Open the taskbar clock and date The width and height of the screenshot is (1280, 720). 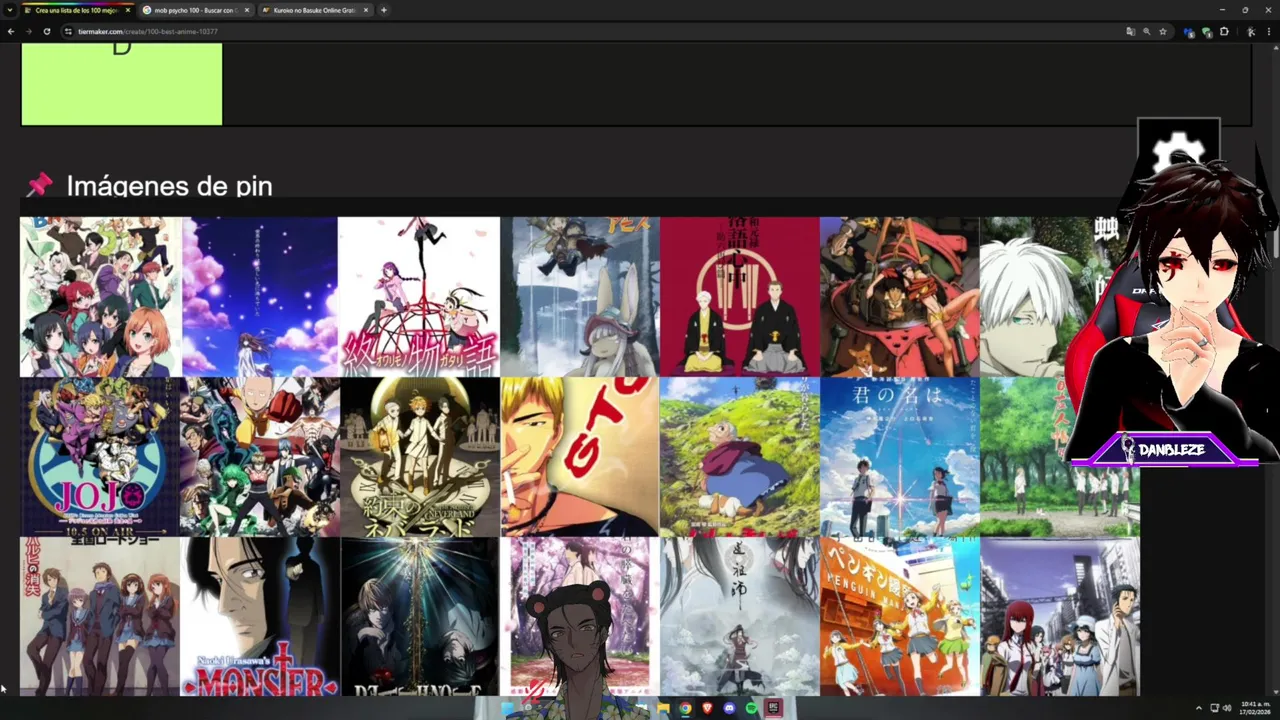coord(1255,708)
